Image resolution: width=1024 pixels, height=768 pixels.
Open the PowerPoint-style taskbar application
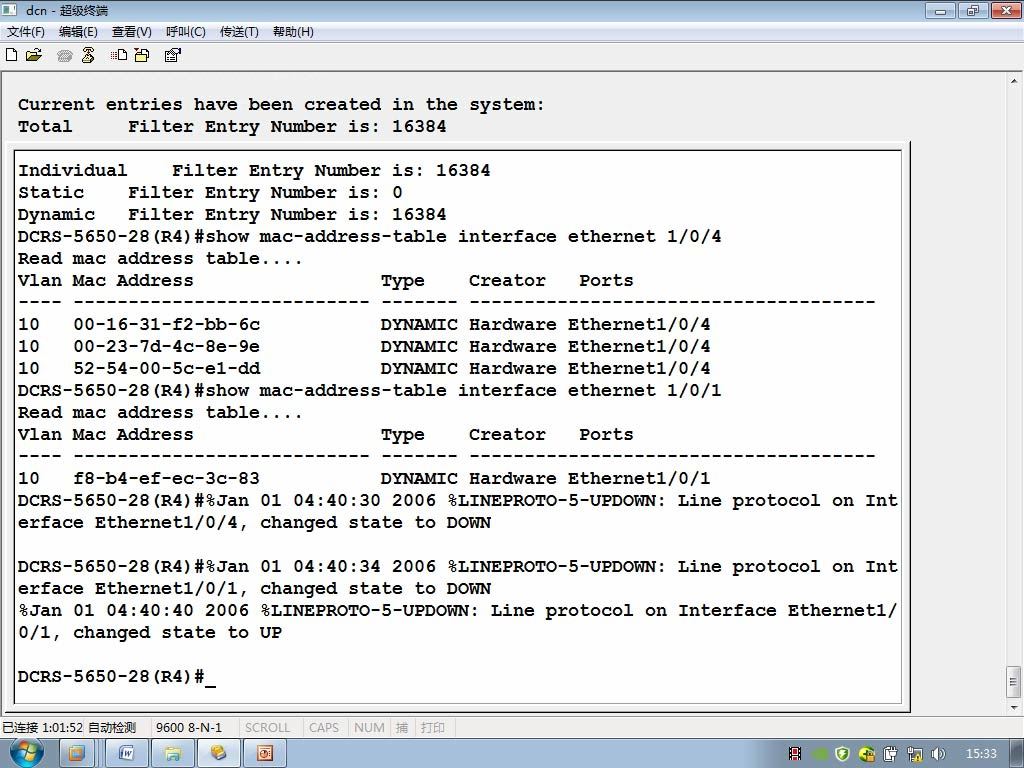coord(264,754)
